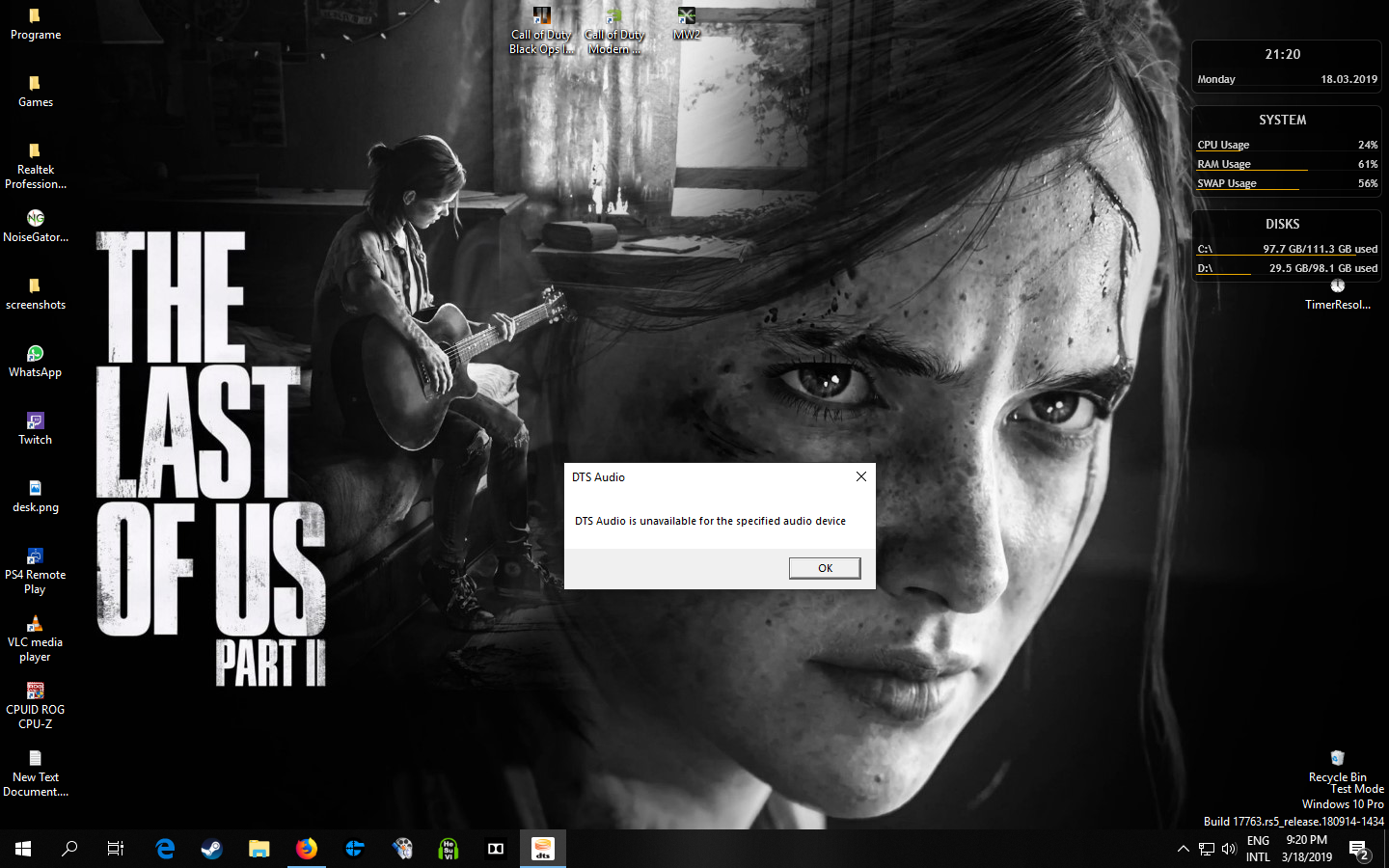Open Steam from the taskbar
Viewport: 1389px width, 868px height.
coord(211,849)
